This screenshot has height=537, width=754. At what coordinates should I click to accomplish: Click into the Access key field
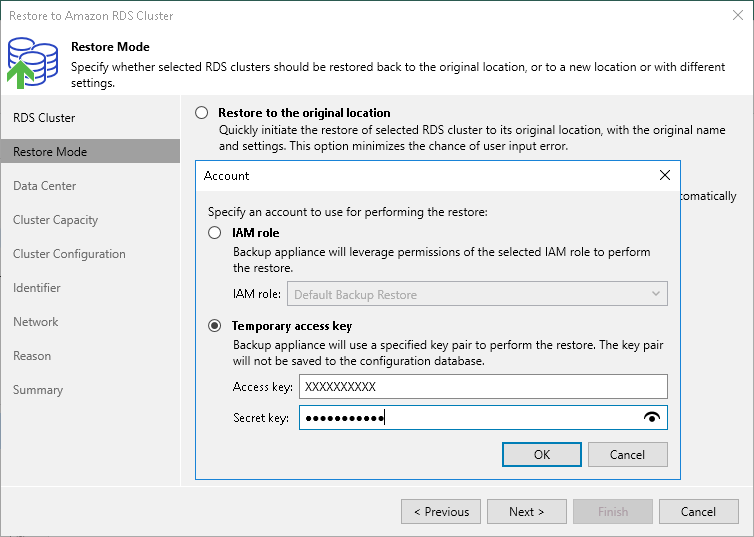point(482,386)
